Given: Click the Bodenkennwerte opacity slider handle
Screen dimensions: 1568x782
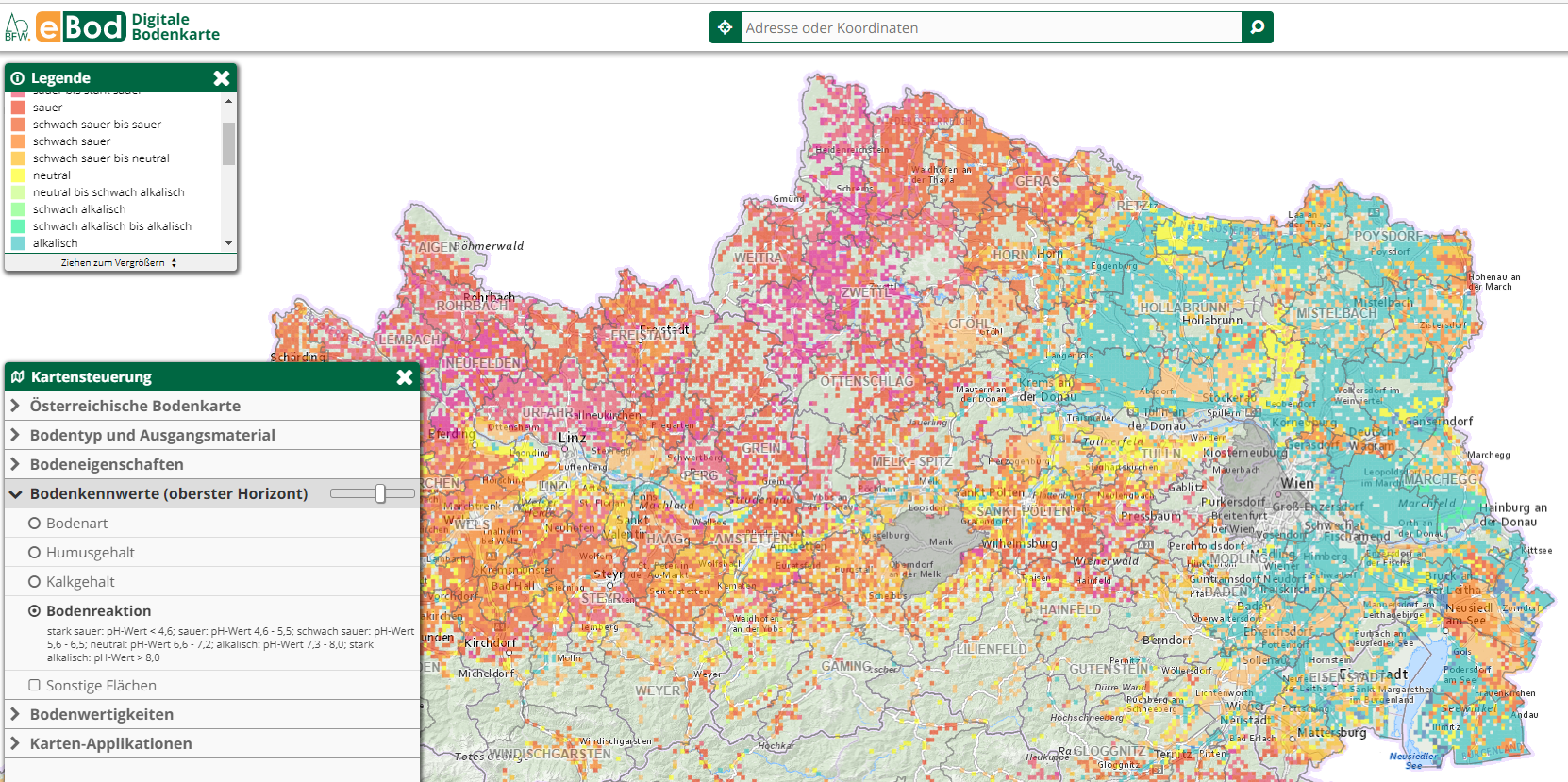Looking at the screenshot, I should tap(380, 493).
